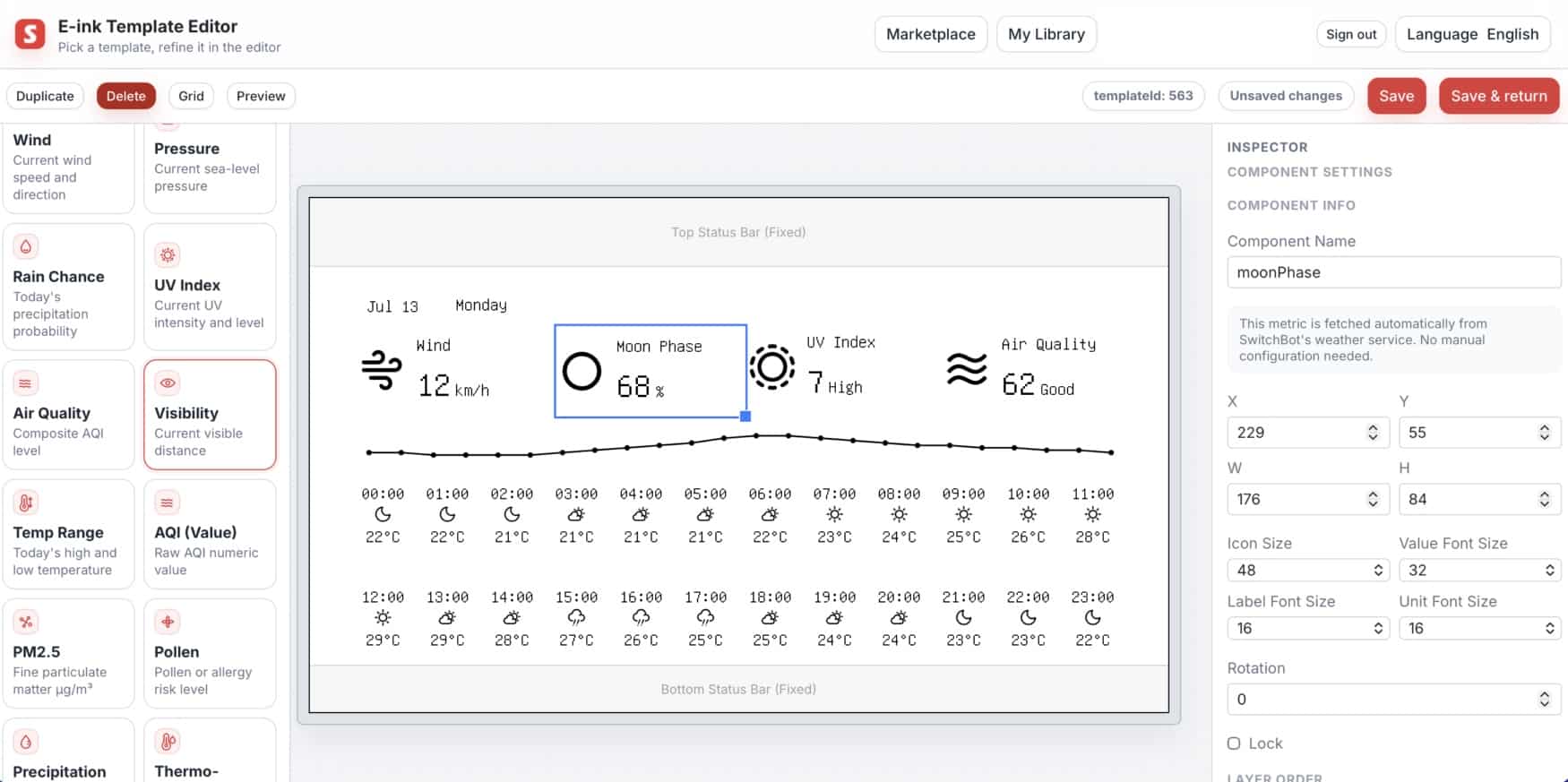Screen dimensions: 1568x782
Task: Click the PM2.5 card icon
Action: 26,622
